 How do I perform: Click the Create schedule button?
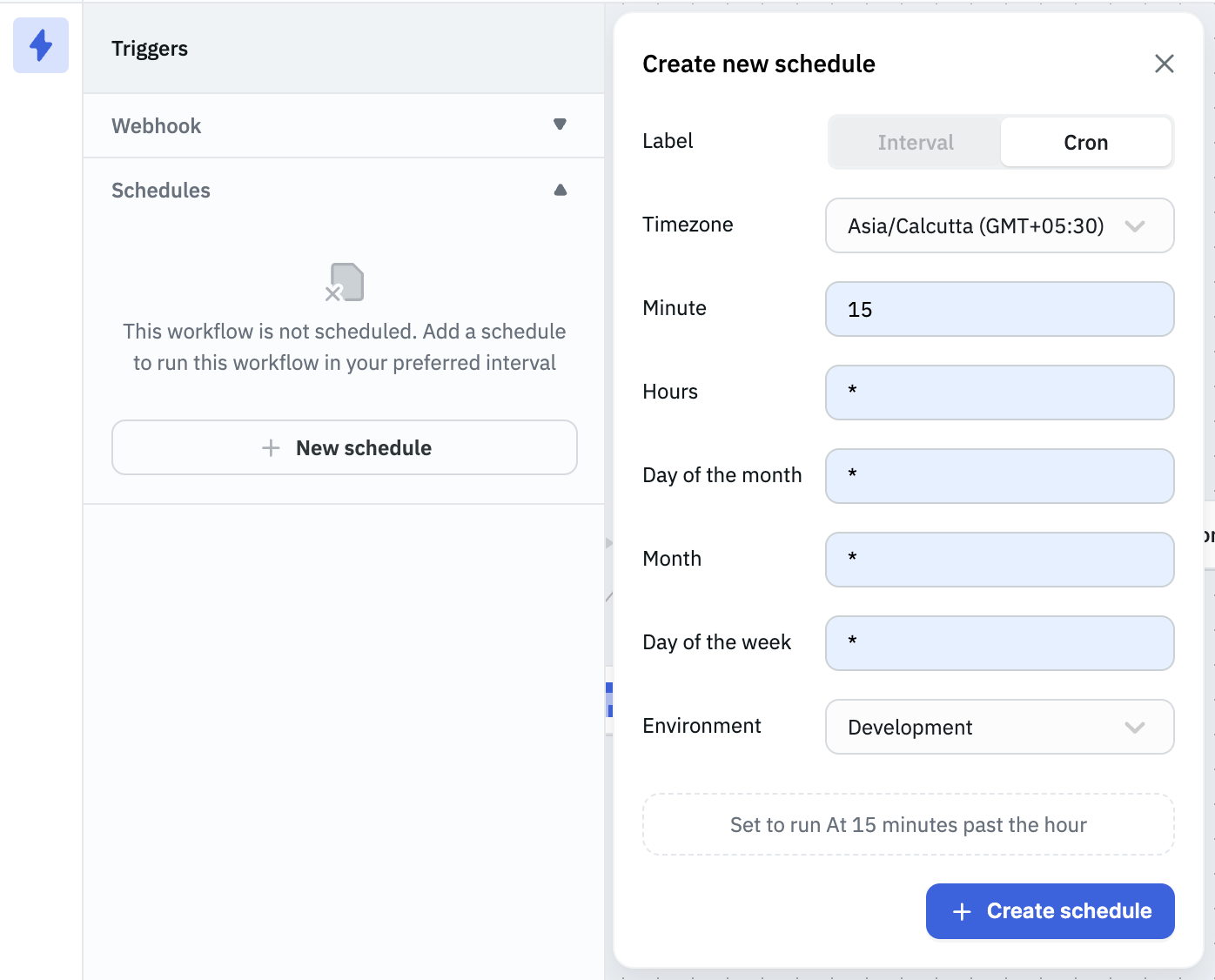[x=1050, y=910]
